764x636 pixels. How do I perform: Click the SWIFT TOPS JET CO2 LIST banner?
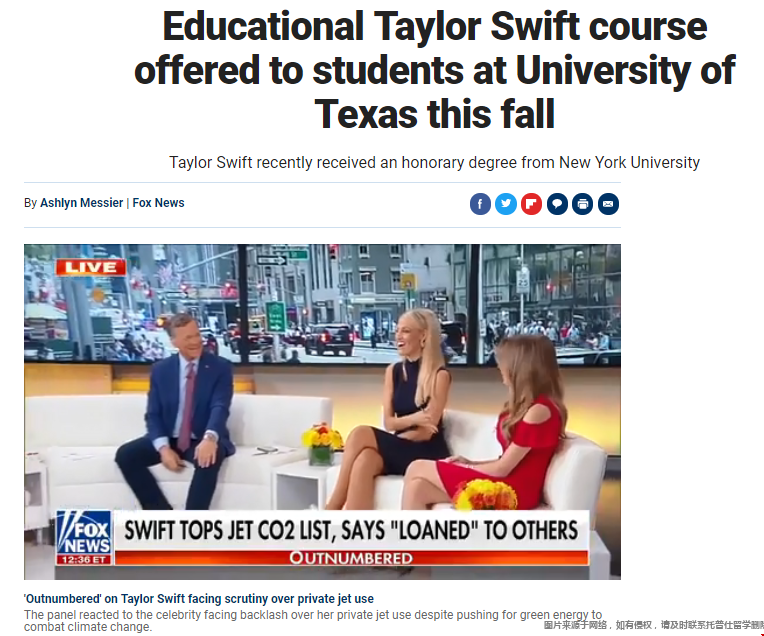(351, 530)
